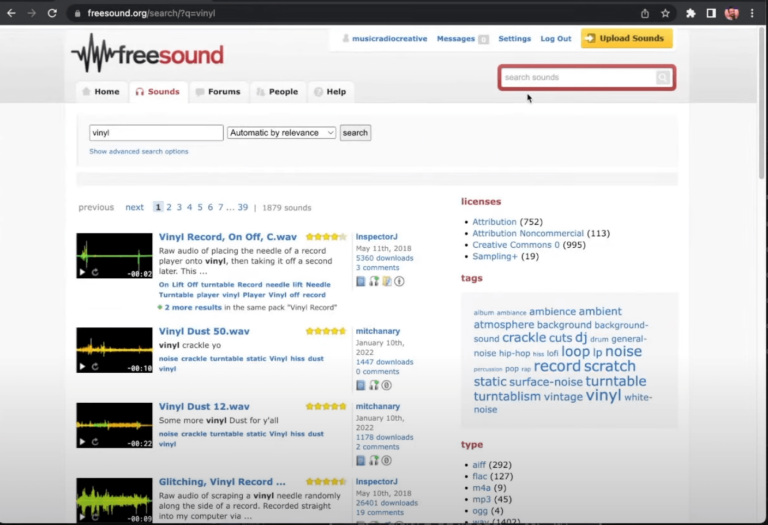
Task: Click 5360 downloads link
Action: 384,258
